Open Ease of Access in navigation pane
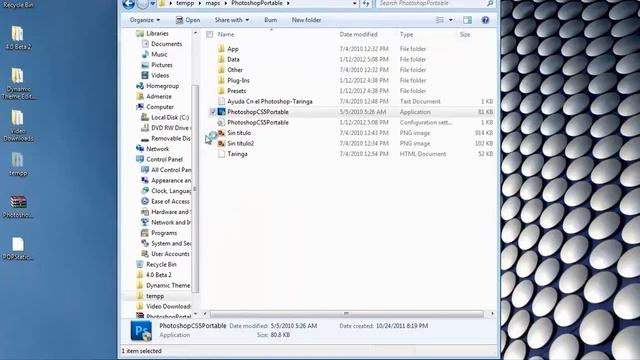Viewport: 640px width, 360px height. click(170, 202)
